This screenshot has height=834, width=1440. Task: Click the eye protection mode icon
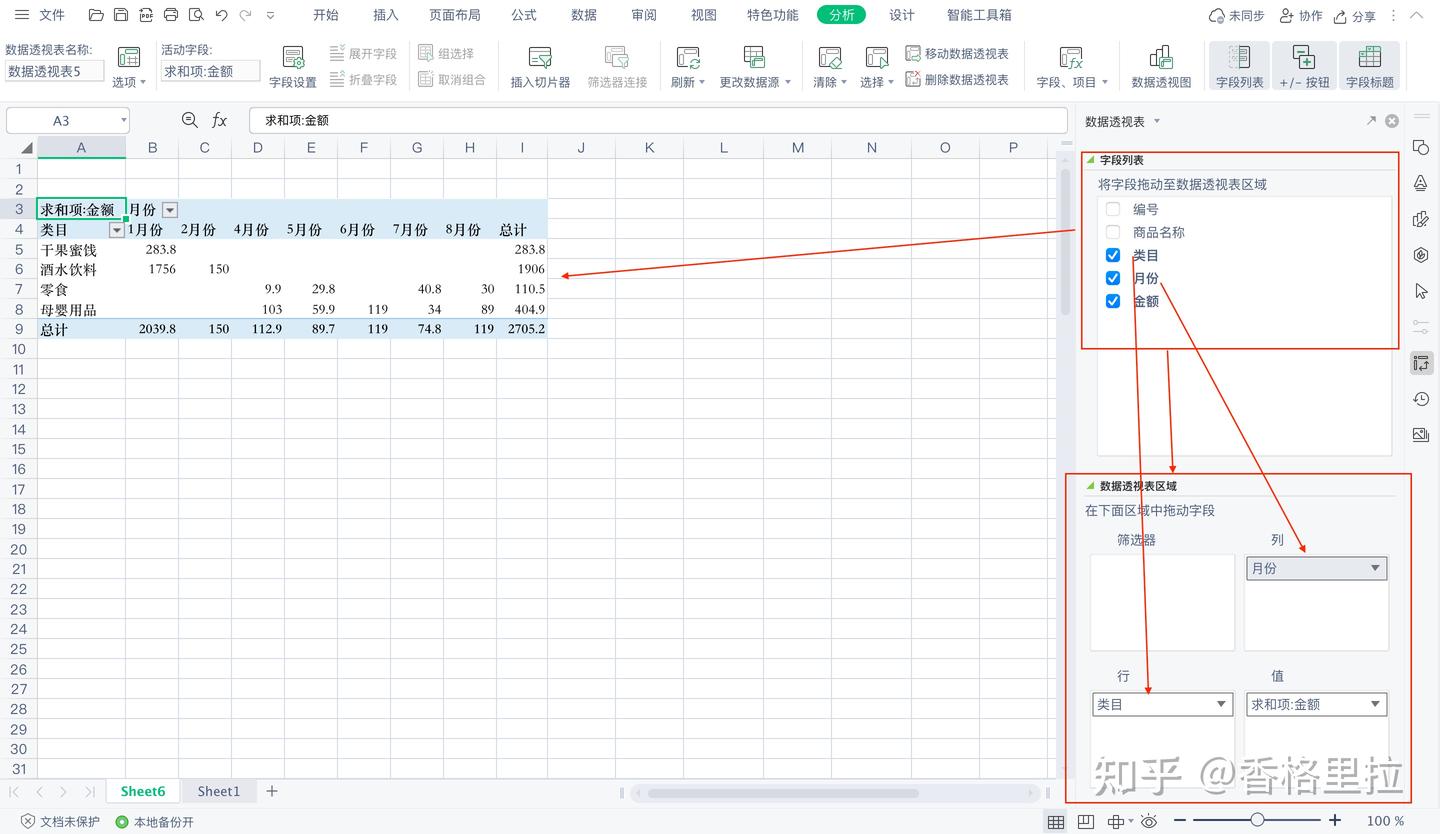(1149, 822)
